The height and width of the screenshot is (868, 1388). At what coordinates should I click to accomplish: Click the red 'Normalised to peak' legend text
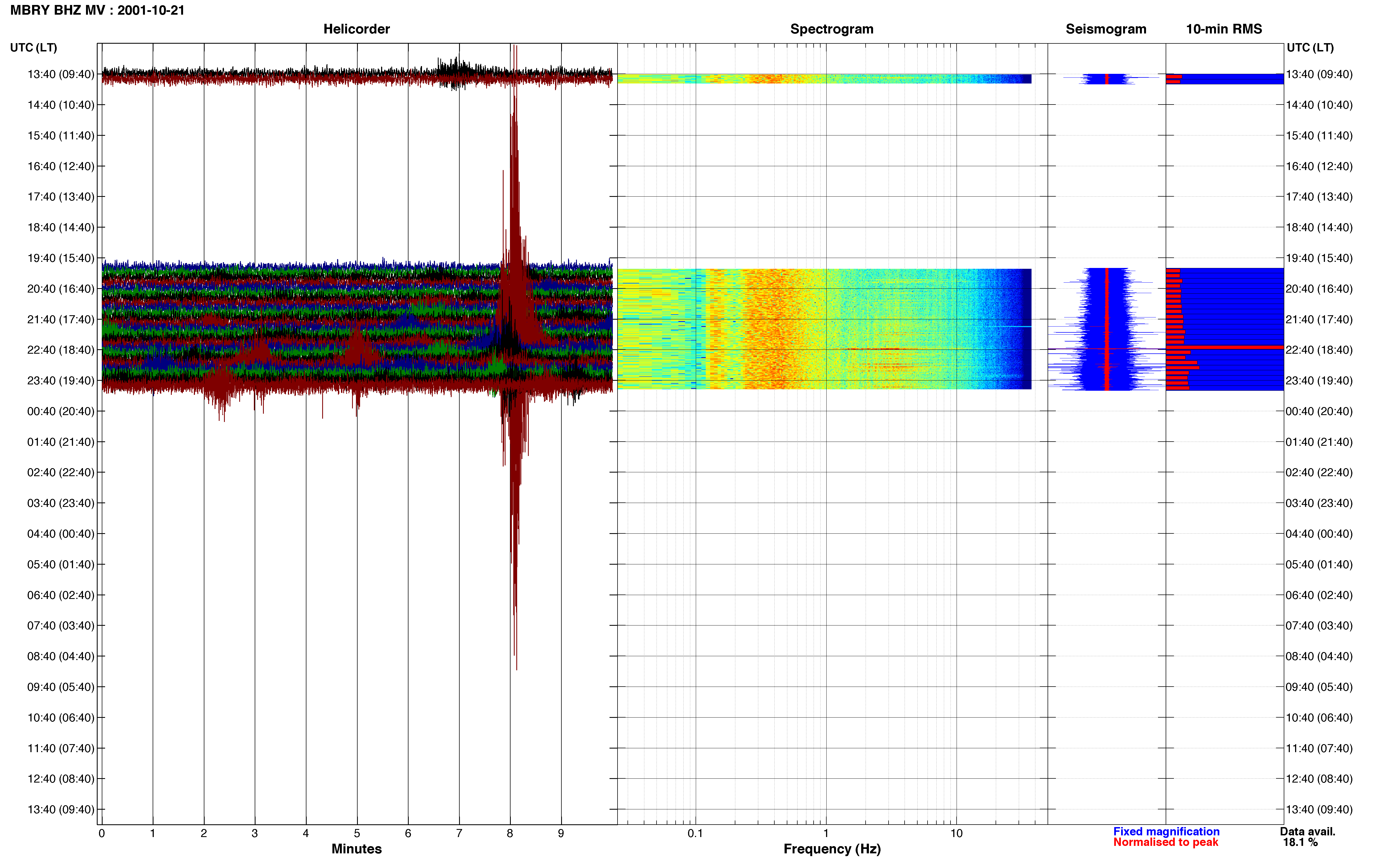(1165, 842)
